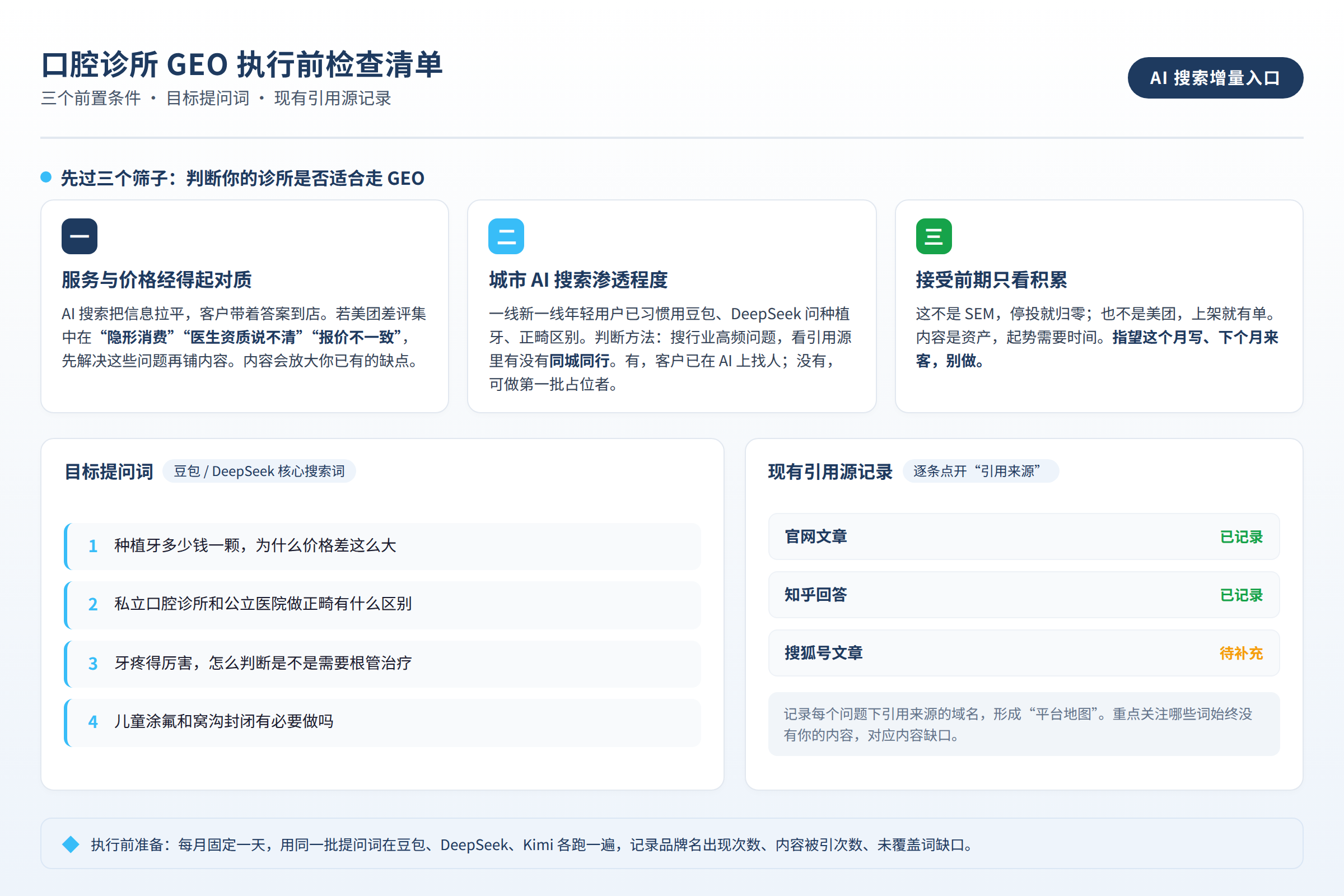This screenshot has width=1344, height=896.
Task: Click the note 记录每个问题下引用来源的域名
Action: (1024, 725)
